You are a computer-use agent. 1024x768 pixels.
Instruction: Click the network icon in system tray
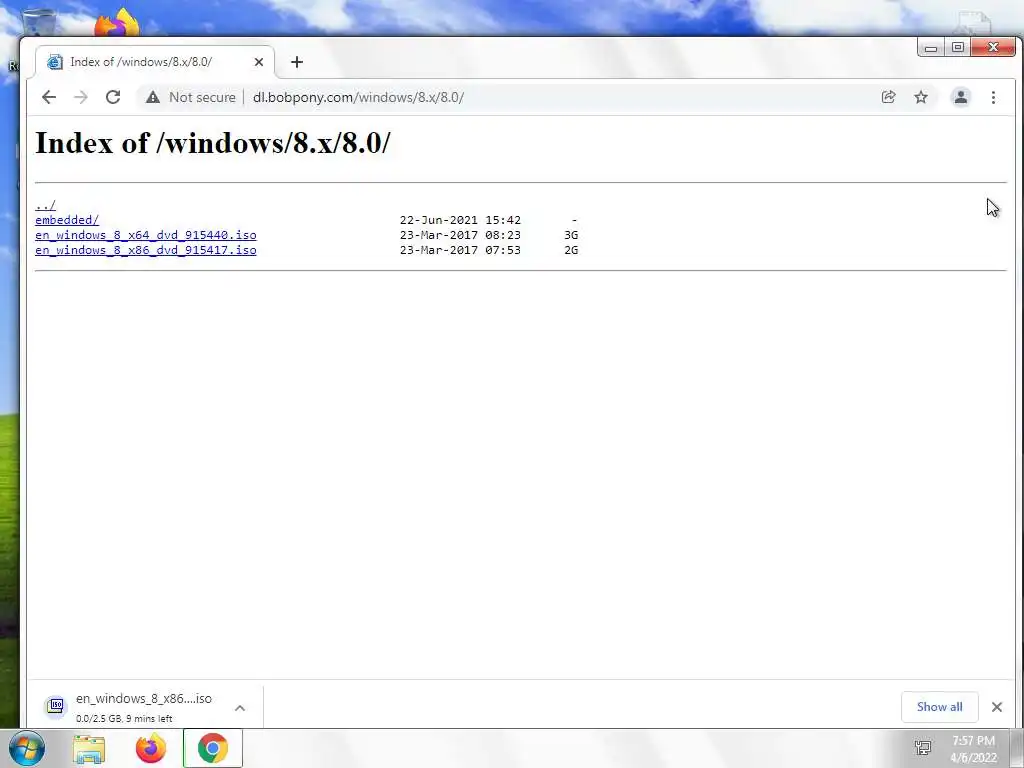coord(923,748)
